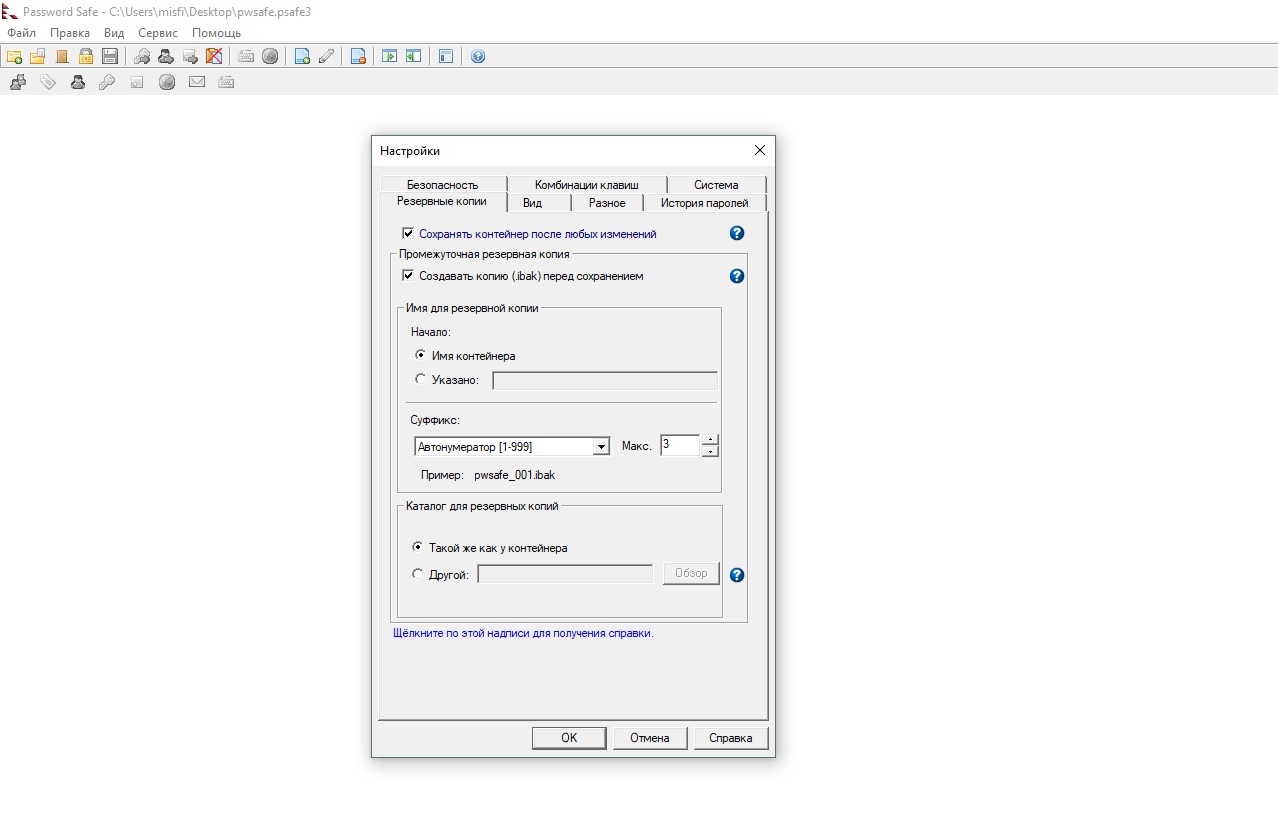Screen dimensions: 1278x816
Task: Select the Резервные копии tab
Action: click(x=442, y=201)
